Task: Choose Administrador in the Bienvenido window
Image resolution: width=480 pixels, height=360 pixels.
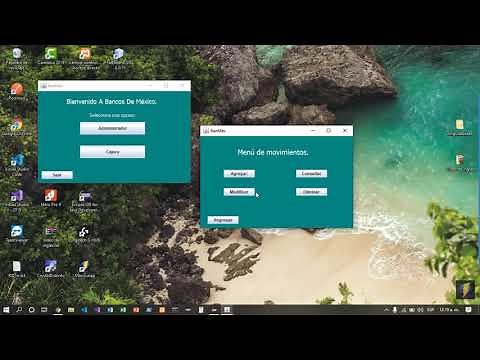Action: (112, 128)
